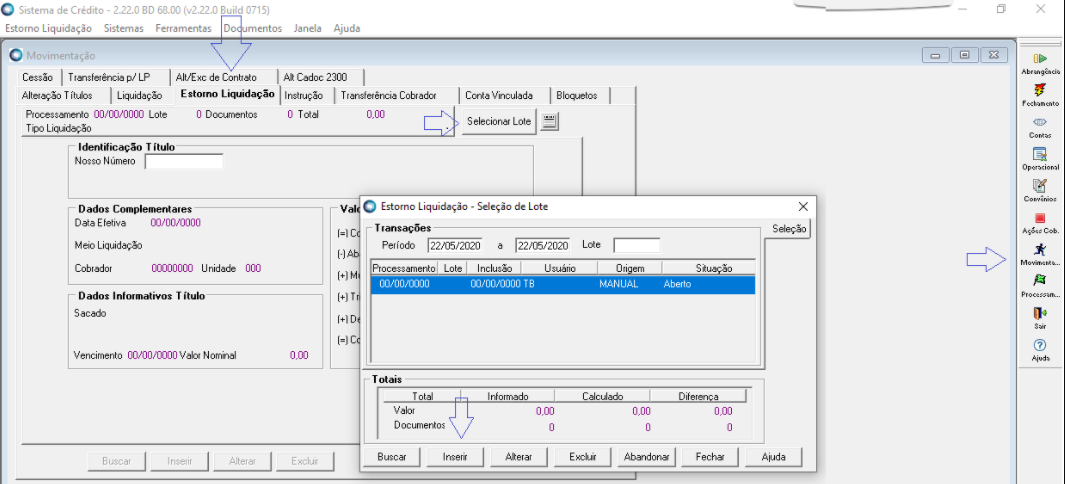
Task: Minimize the Movimentação inner window
Action: pyautogui.click(x=935, y=56)
